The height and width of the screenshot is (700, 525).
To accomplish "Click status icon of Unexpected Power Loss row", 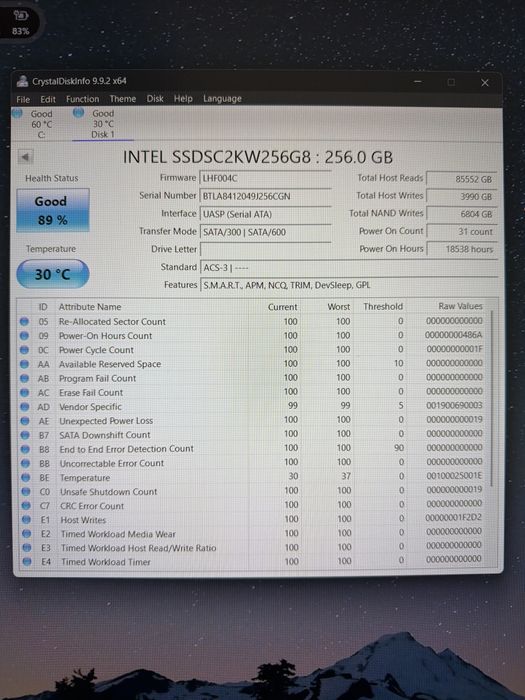I will pos(25,421).
